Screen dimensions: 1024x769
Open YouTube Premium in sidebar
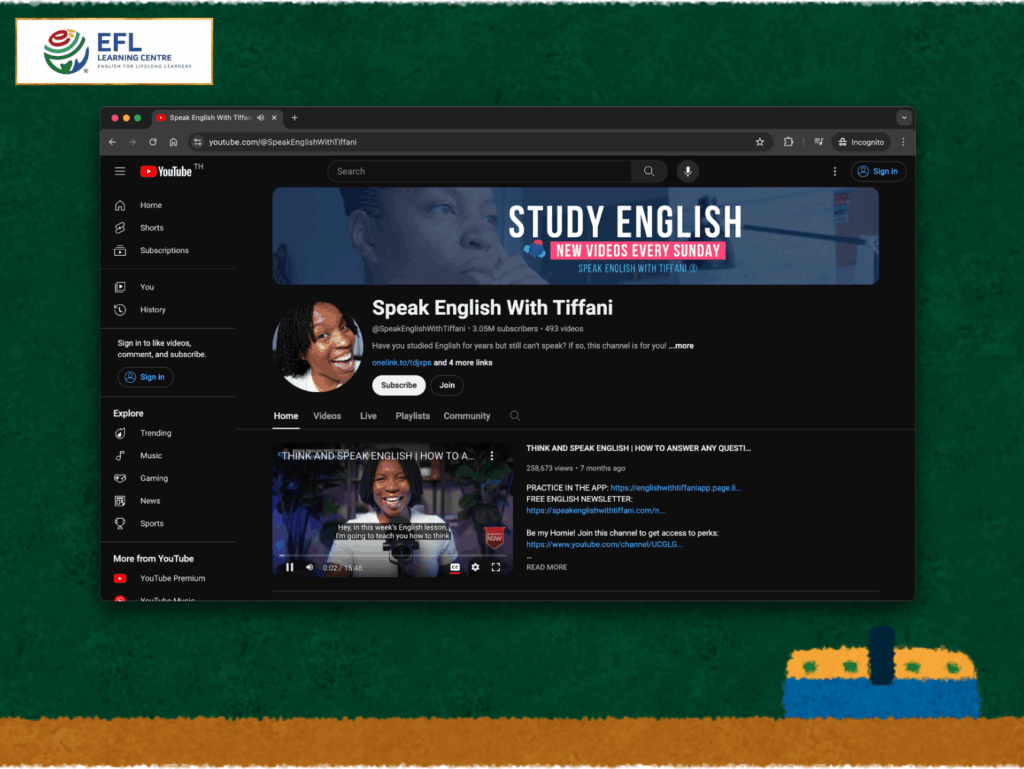(x=171, y=578)
